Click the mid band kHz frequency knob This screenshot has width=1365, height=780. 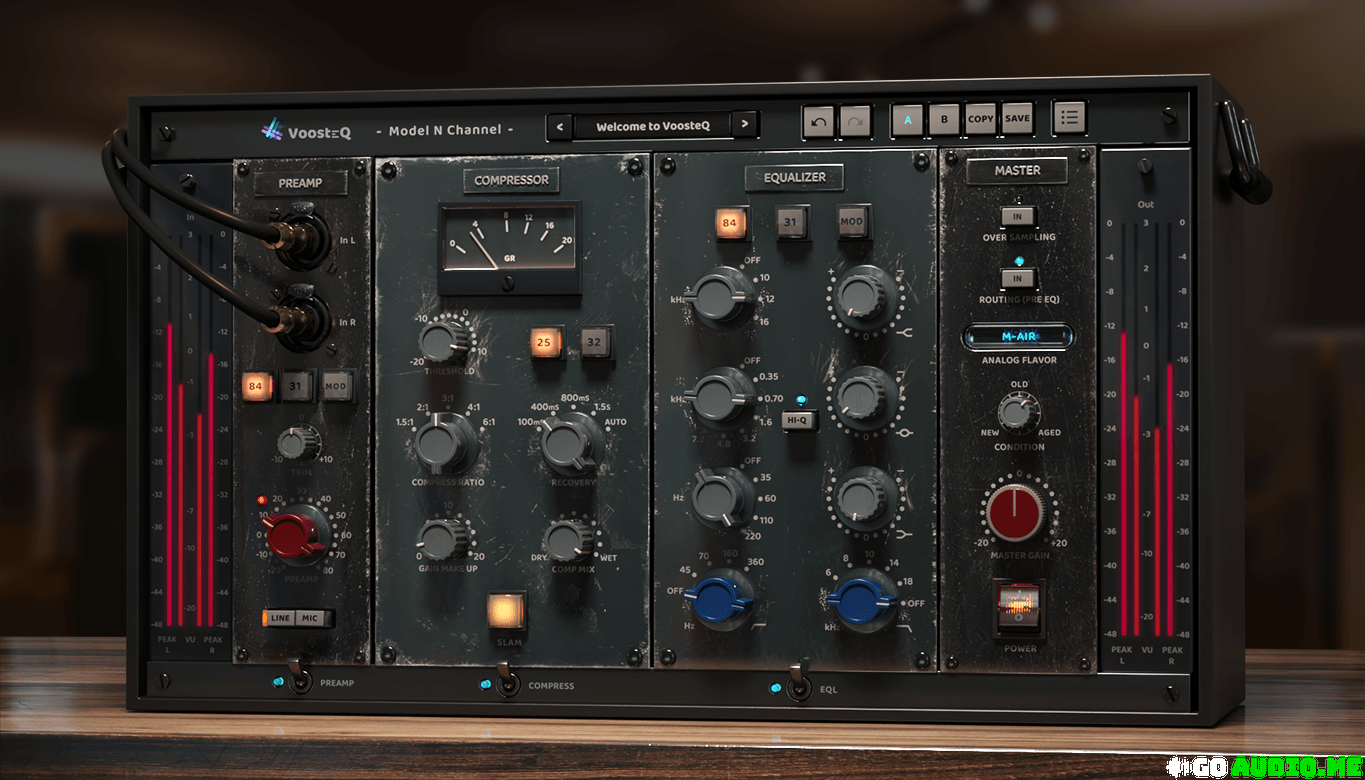click(x=723, y=397)
